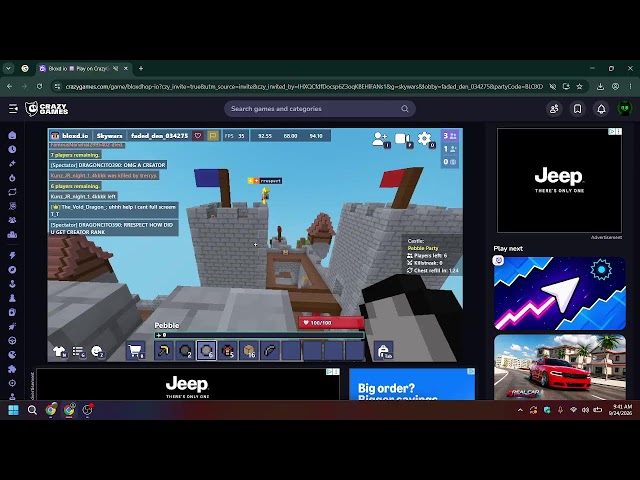Open Updated games loop icon in sidebar

coord(12,192)
